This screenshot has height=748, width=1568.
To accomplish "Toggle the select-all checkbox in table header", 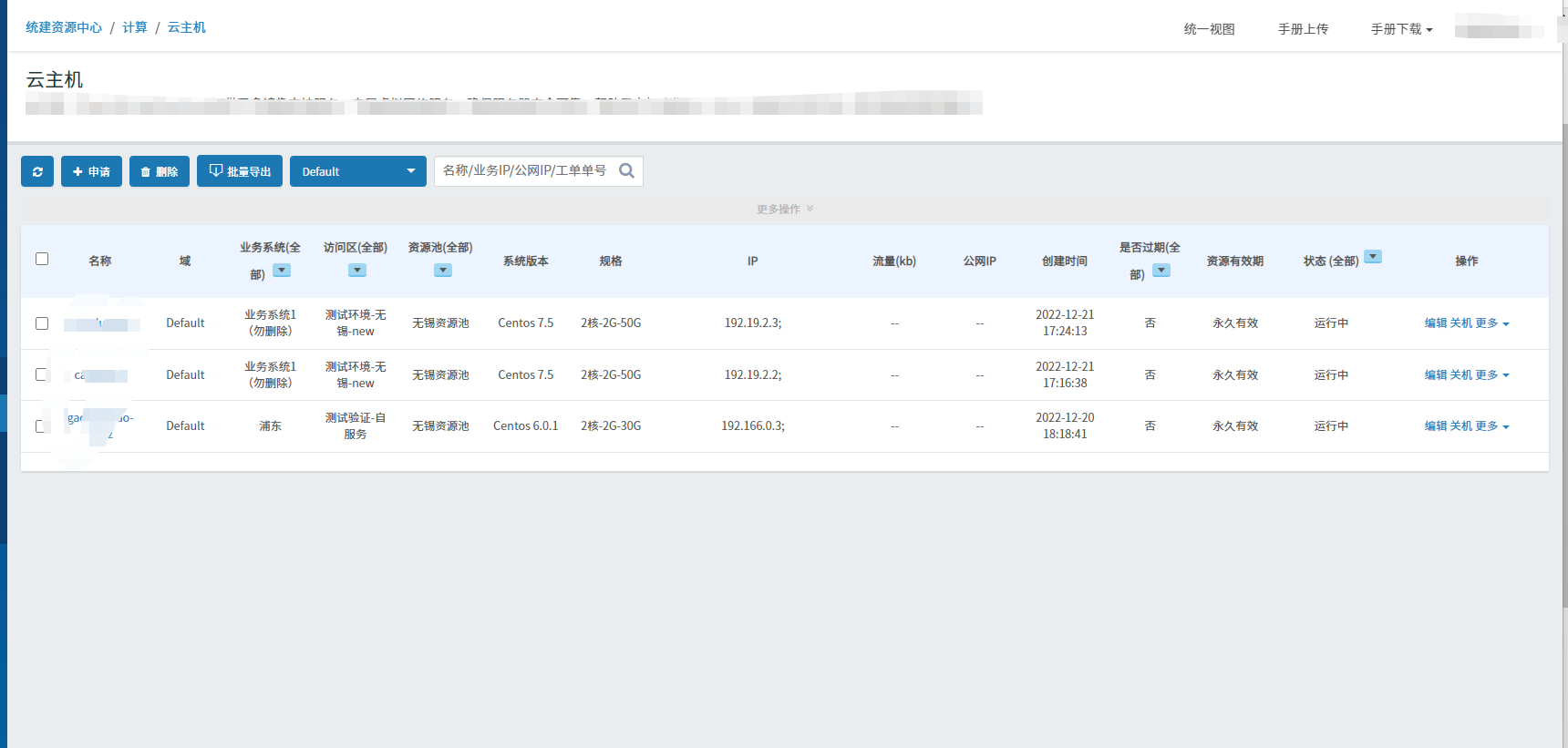I will pos(42,259).
